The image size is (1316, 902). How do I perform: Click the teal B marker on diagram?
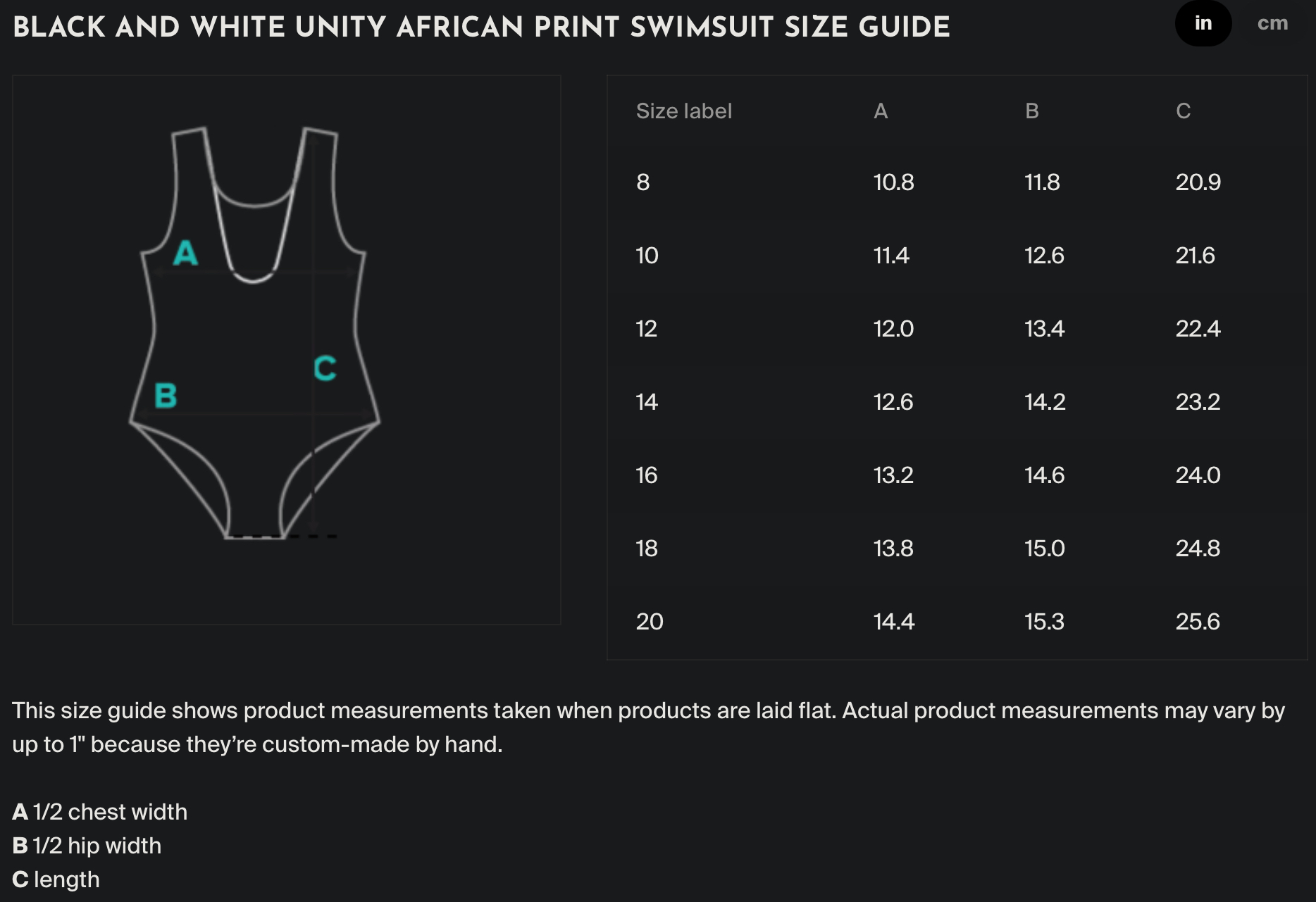coord(166,396)
